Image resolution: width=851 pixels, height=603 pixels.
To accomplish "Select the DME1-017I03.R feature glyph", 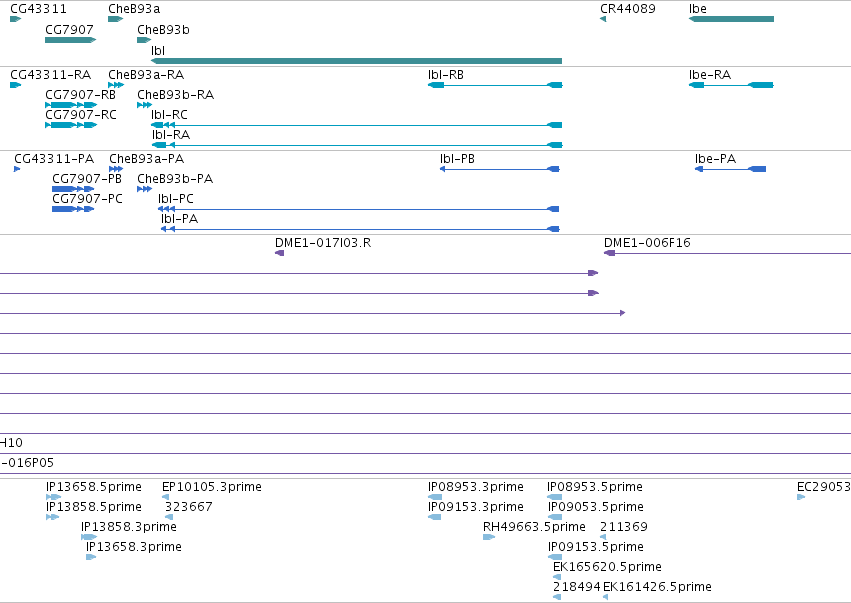I will (x=280, y=253).
